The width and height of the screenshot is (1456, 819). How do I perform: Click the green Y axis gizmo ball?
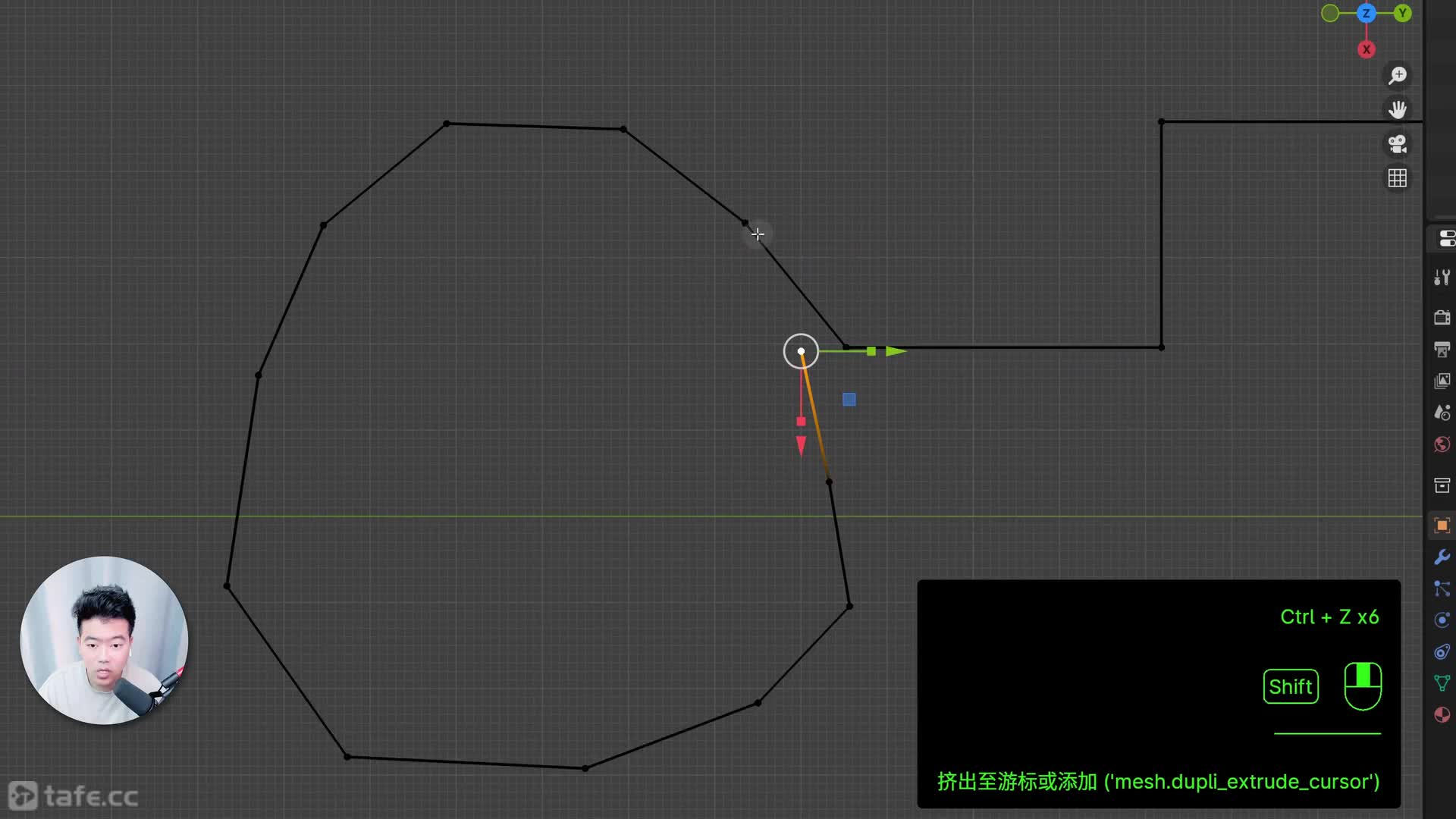tap(1402, 14)
